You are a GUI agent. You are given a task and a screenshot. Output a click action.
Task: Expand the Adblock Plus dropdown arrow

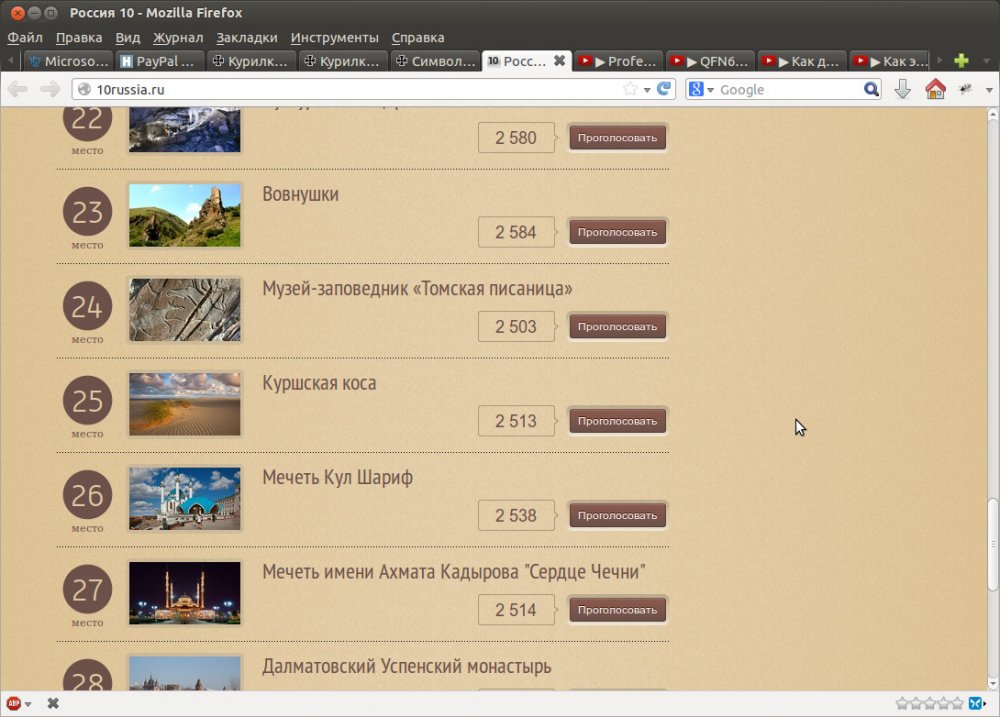point(28,704)
